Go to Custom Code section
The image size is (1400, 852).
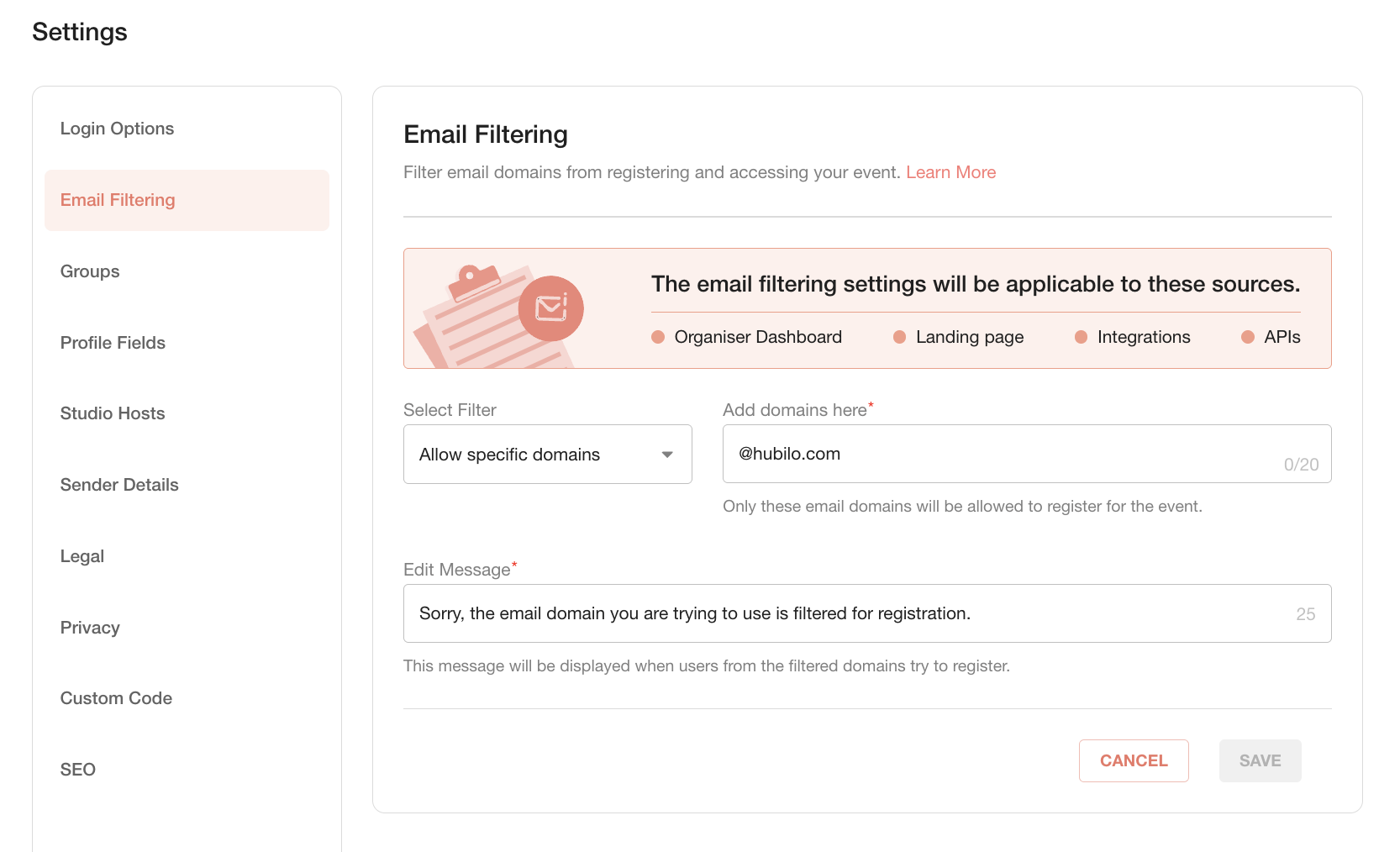coord(116,698)
